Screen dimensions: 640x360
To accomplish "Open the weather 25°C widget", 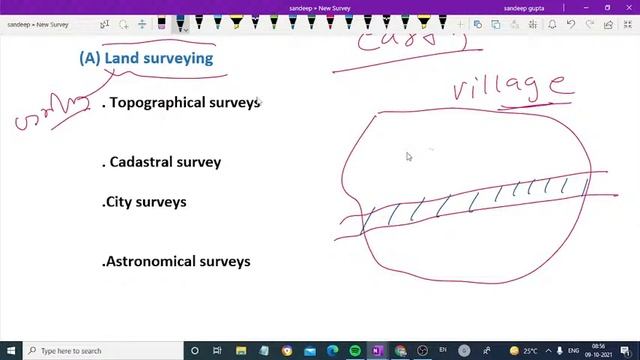I will (x=523, y=351).
